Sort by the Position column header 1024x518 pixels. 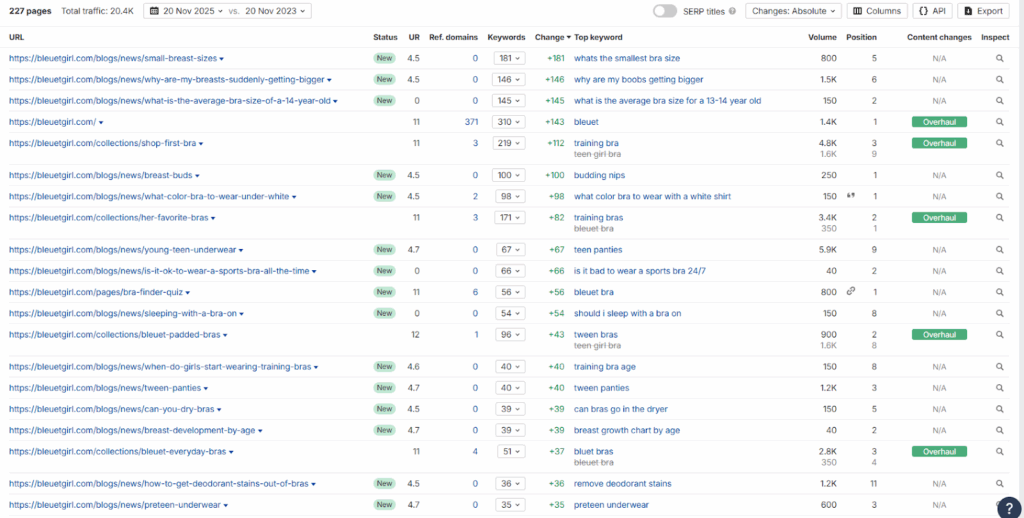pyautogui.click(x=861, y=37)
